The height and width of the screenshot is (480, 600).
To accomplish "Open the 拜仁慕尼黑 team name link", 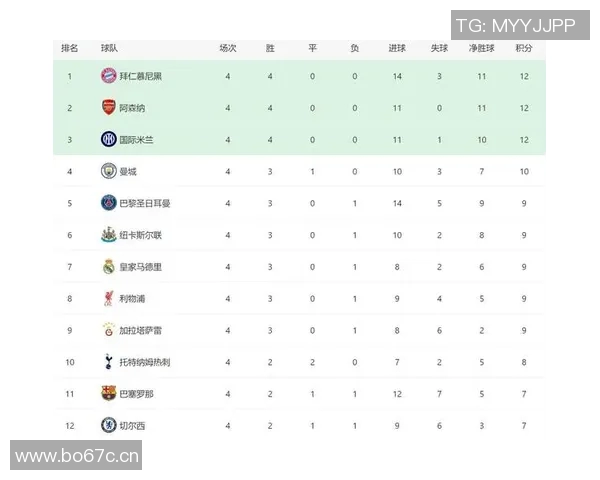I will point(140,76).
